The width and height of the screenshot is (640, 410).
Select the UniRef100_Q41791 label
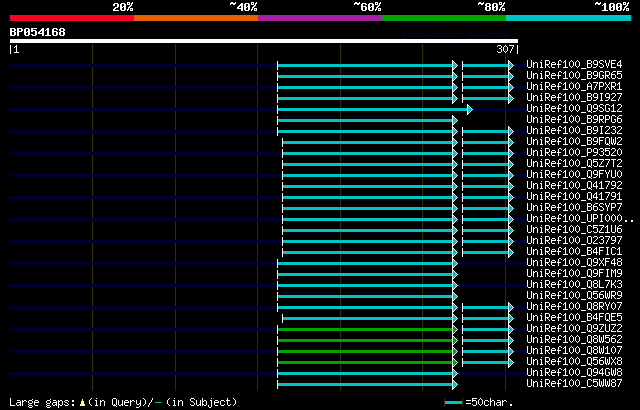tap(574, 197)
